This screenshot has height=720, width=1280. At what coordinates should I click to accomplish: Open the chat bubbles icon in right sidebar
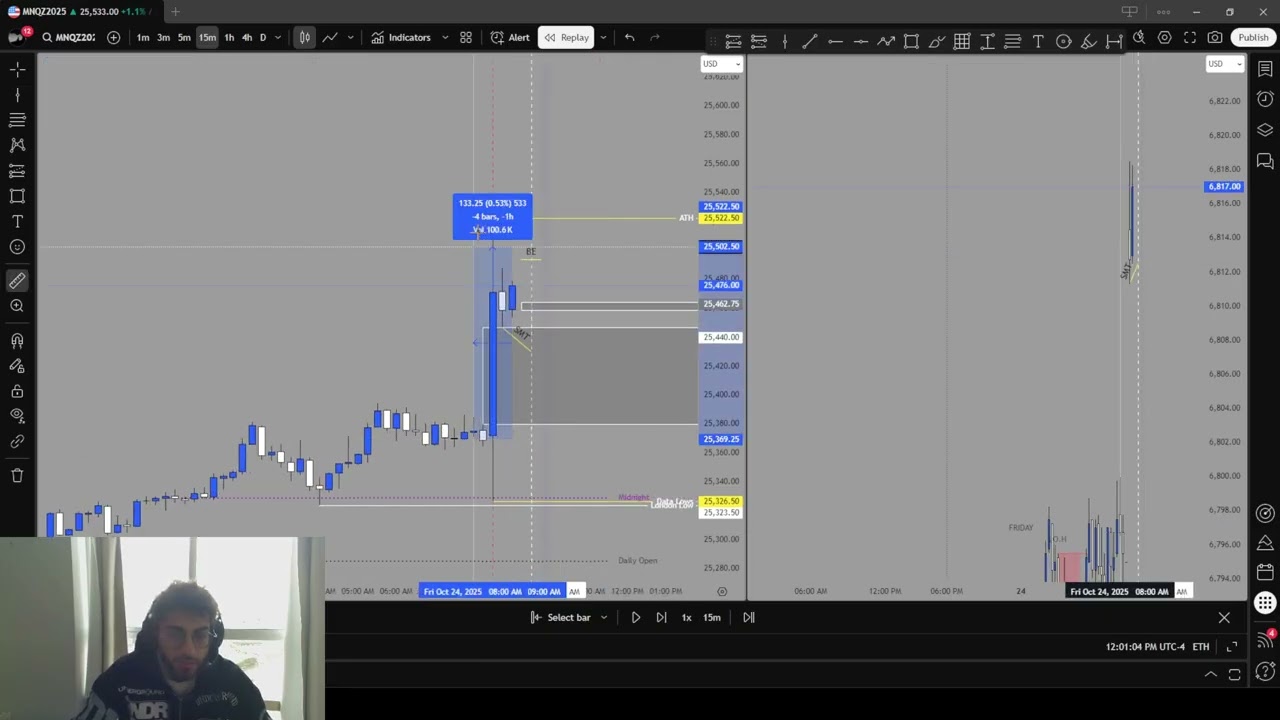coord(1265,160)
